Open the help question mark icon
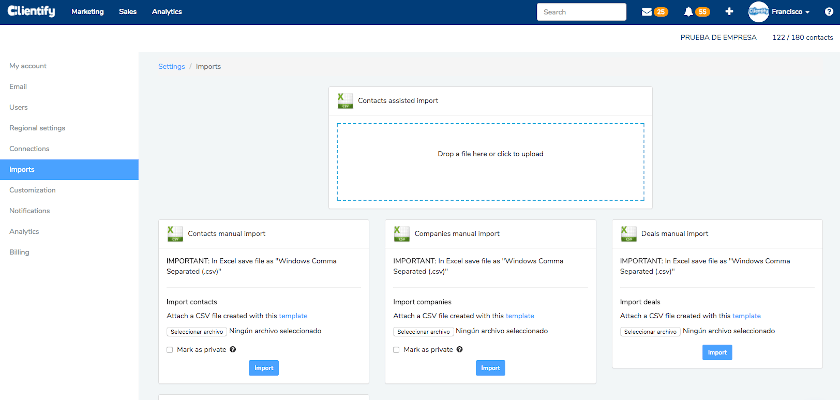The height and width of the screenshot is (400, 840). (829, 12)
